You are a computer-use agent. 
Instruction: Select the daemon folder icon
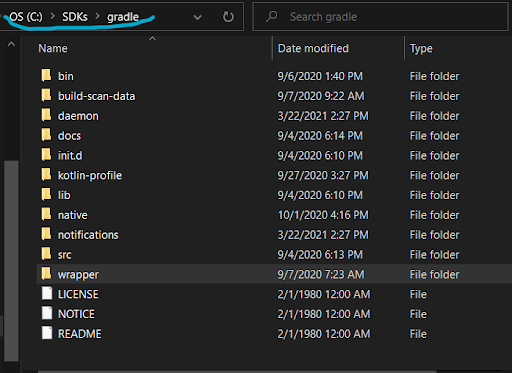46,115
